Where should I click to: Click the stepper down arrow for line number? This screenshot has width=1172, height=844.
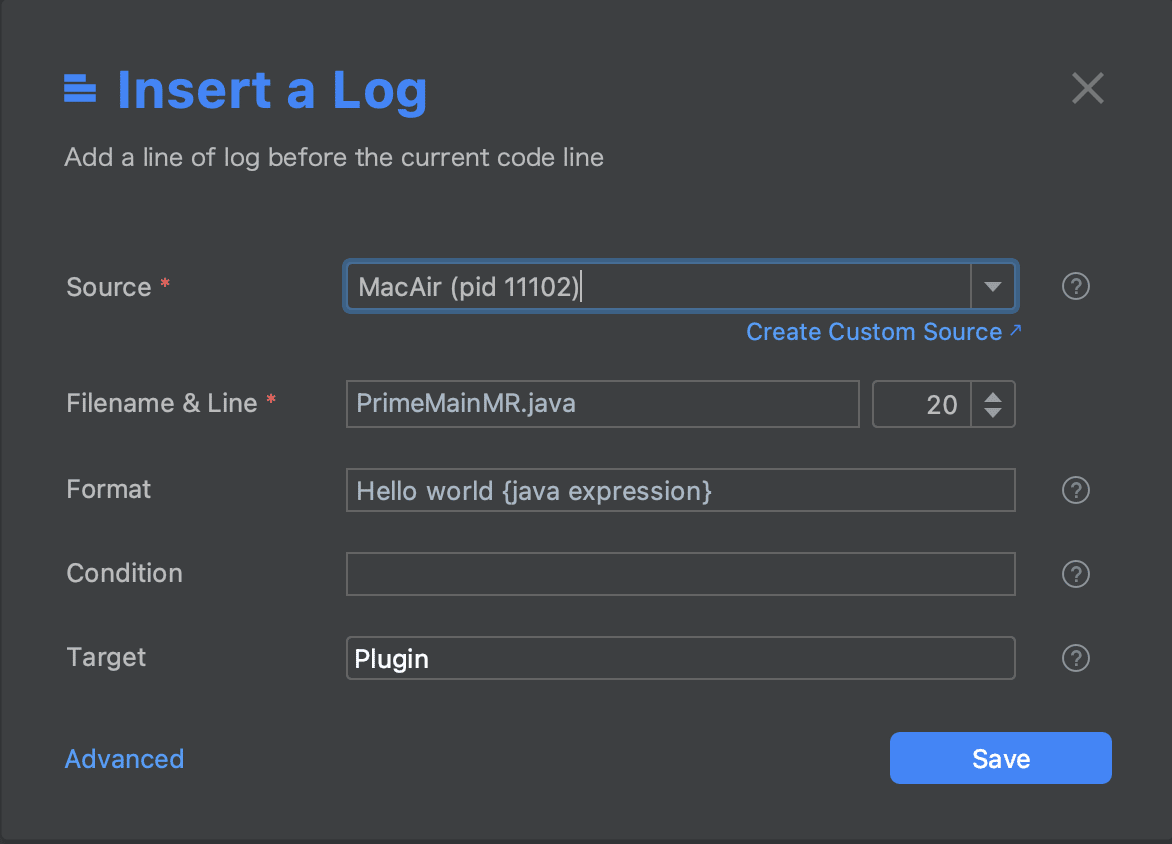[x=994, y=411]
